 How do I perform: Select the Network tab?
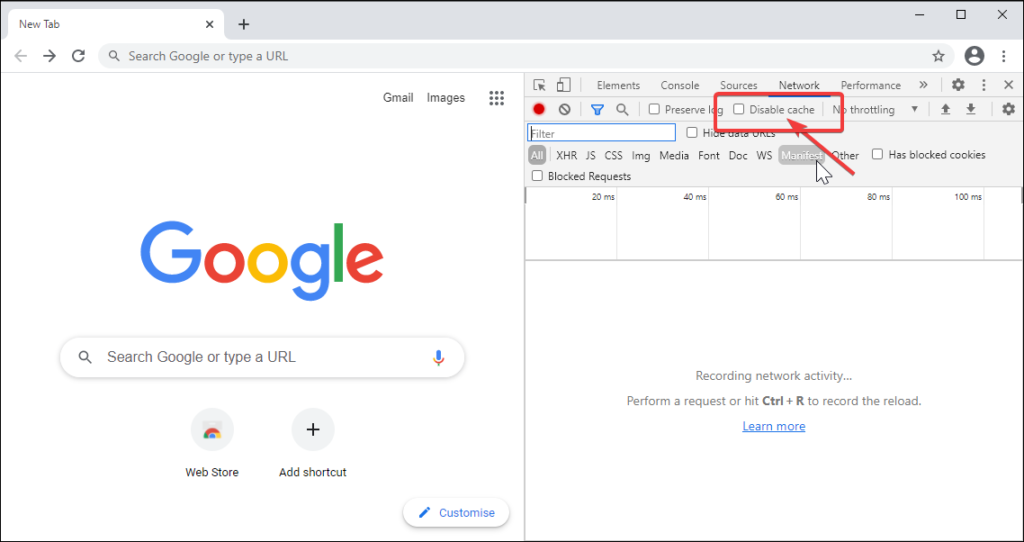tap(799, 86)
